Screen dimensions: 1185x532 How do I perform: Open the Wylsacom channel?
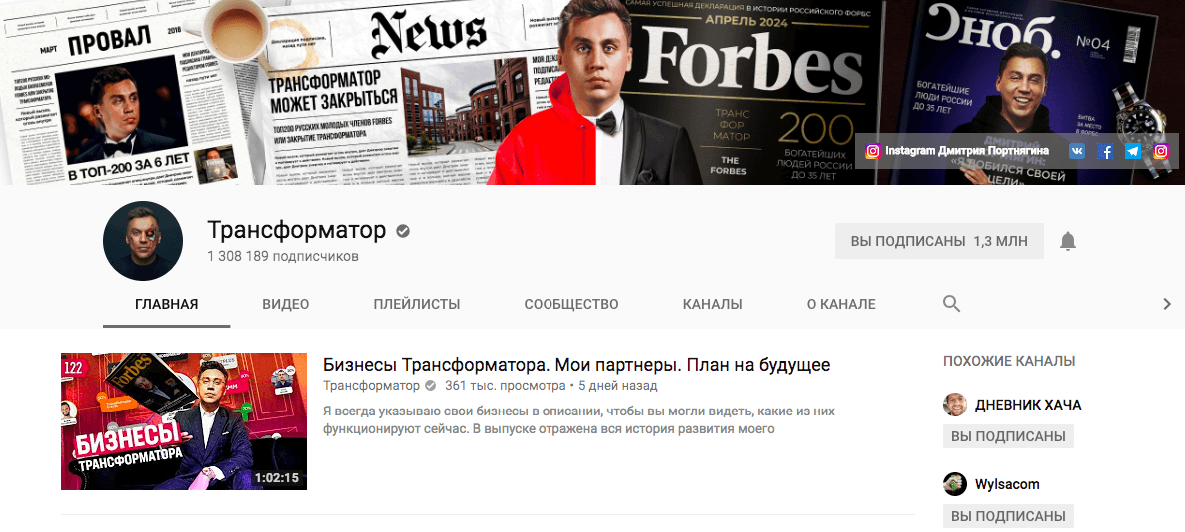[x=1007, y=484]
